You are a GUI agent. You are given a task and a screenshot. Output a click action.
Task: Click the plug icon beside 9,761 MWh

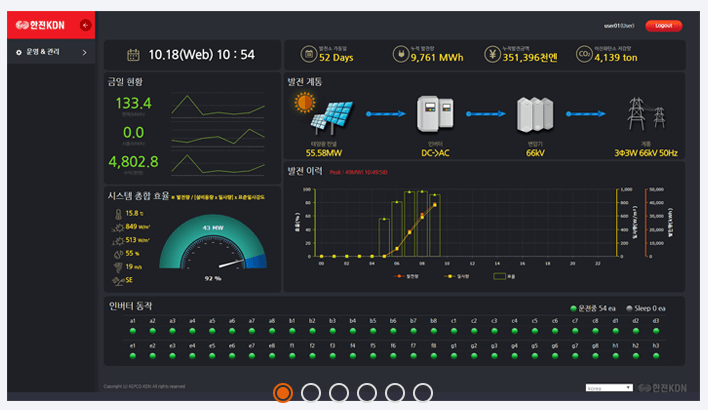(401, 54)
